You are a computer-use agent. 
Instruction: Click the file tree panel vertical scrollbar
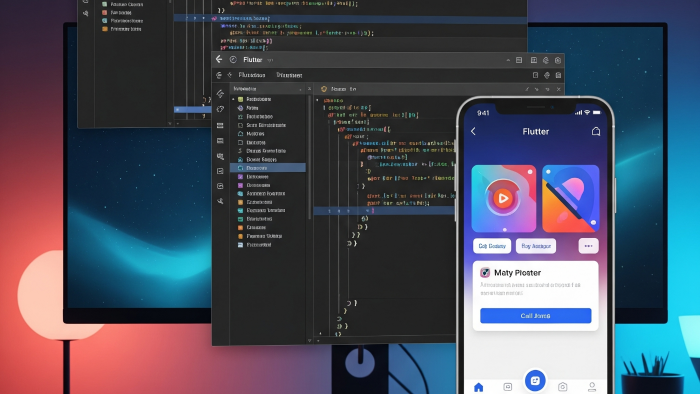309,156
